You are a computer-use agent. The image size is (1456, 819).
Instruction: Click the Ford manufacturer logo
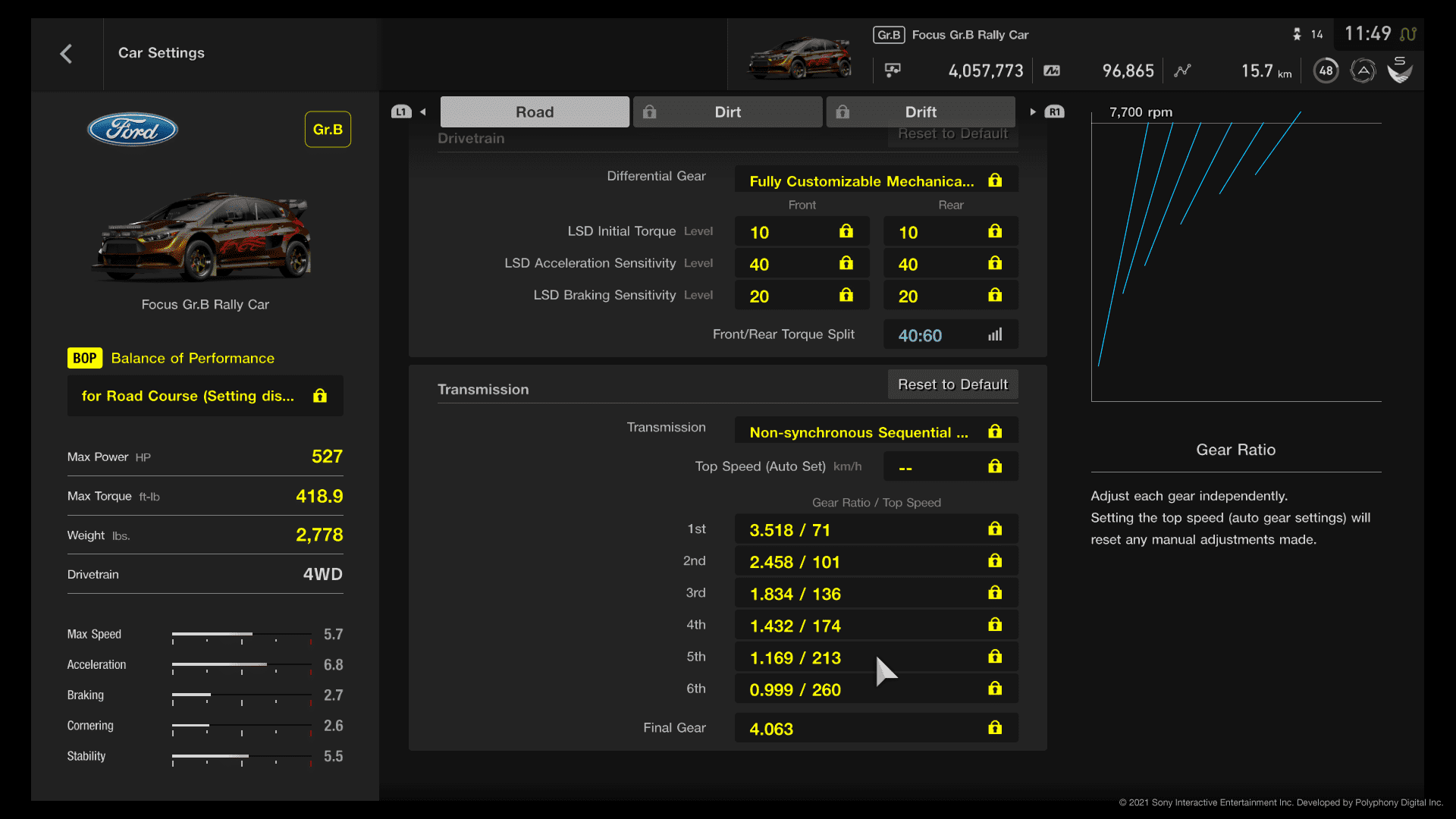click(133, 130)
